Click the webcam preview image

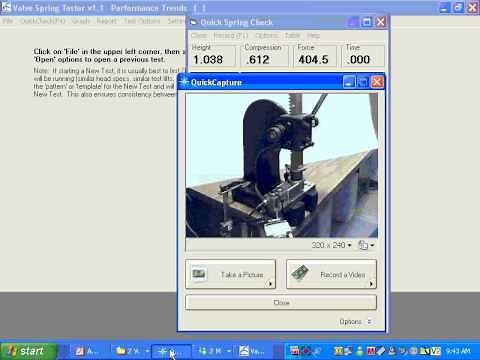point(282,165)
